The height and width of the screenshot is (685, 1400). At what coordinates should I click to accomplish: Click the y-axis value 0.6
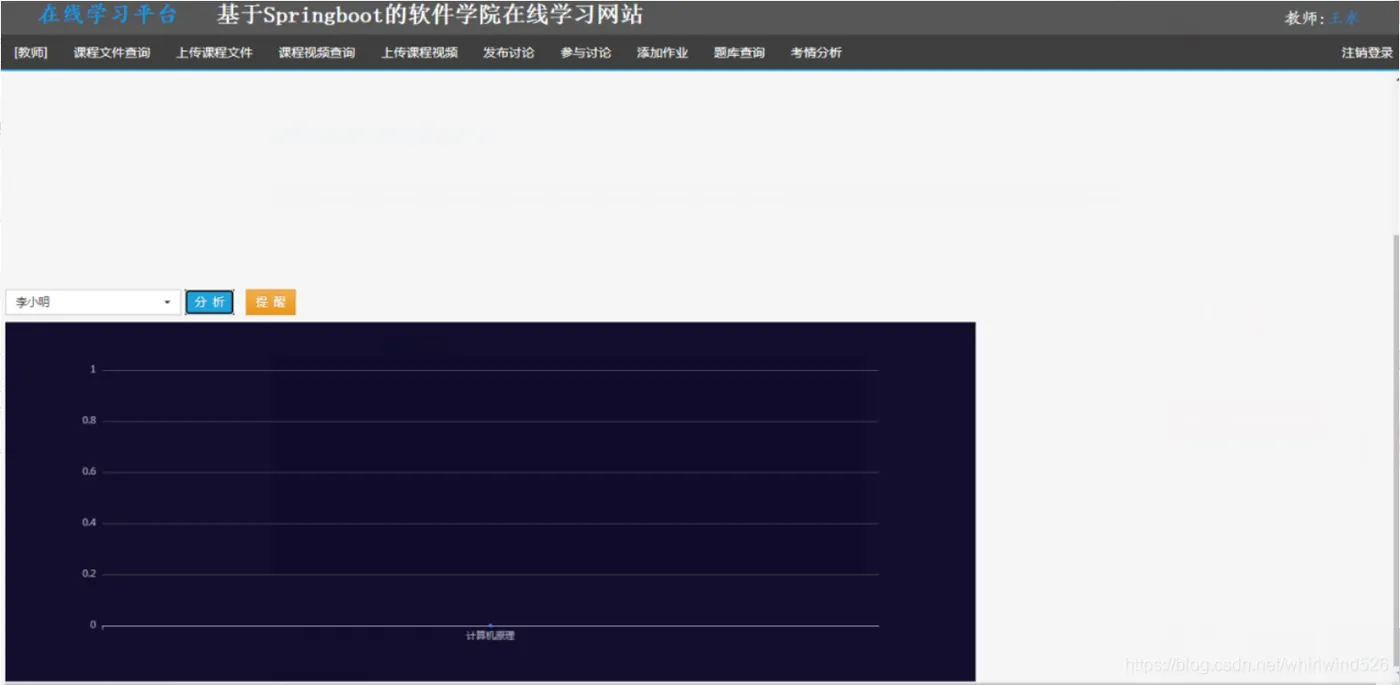(x=89, y=472)
